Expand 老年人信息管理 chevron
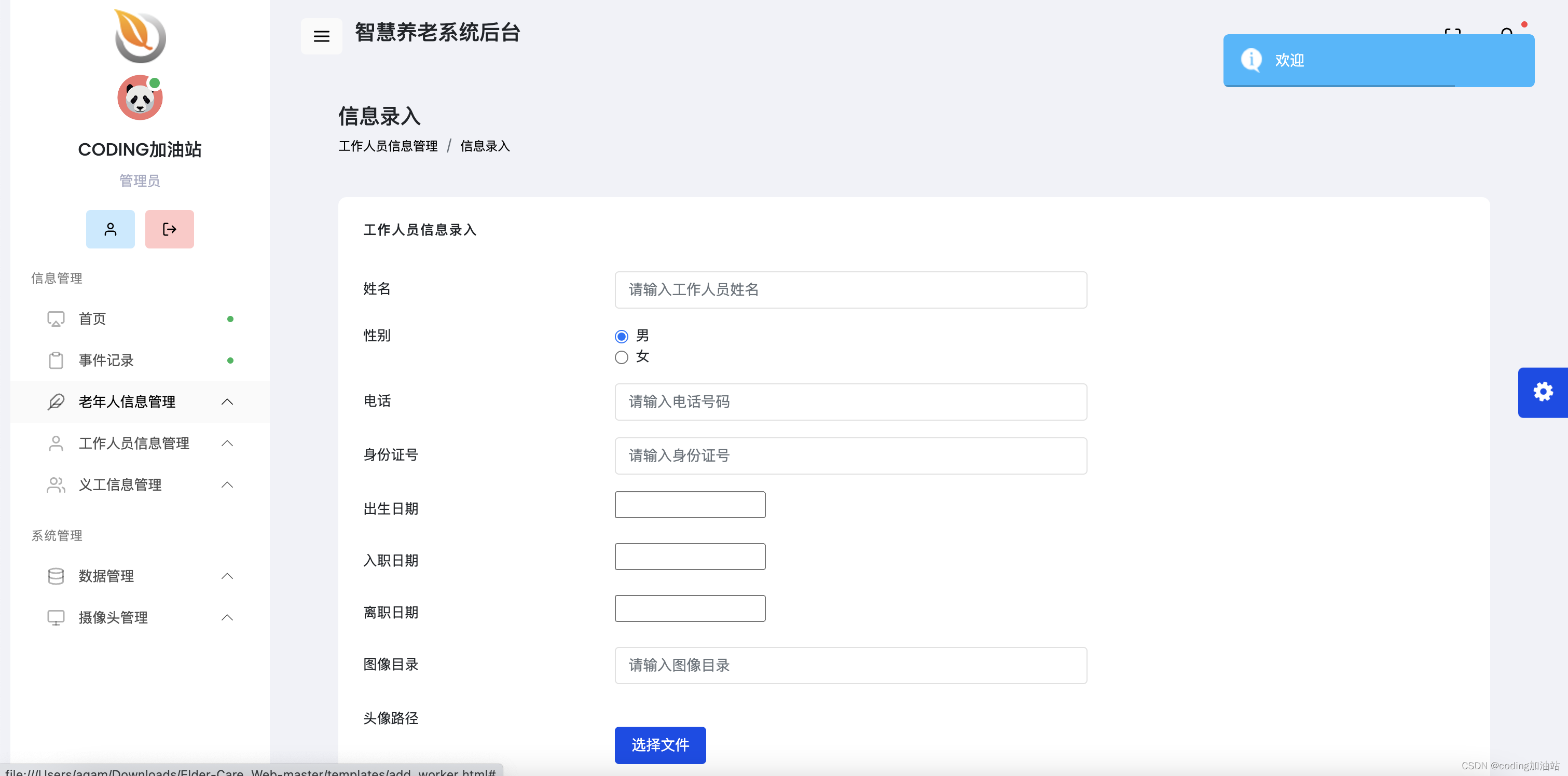Viewport: 1568px width, 776px height. [x=227, y=401]
